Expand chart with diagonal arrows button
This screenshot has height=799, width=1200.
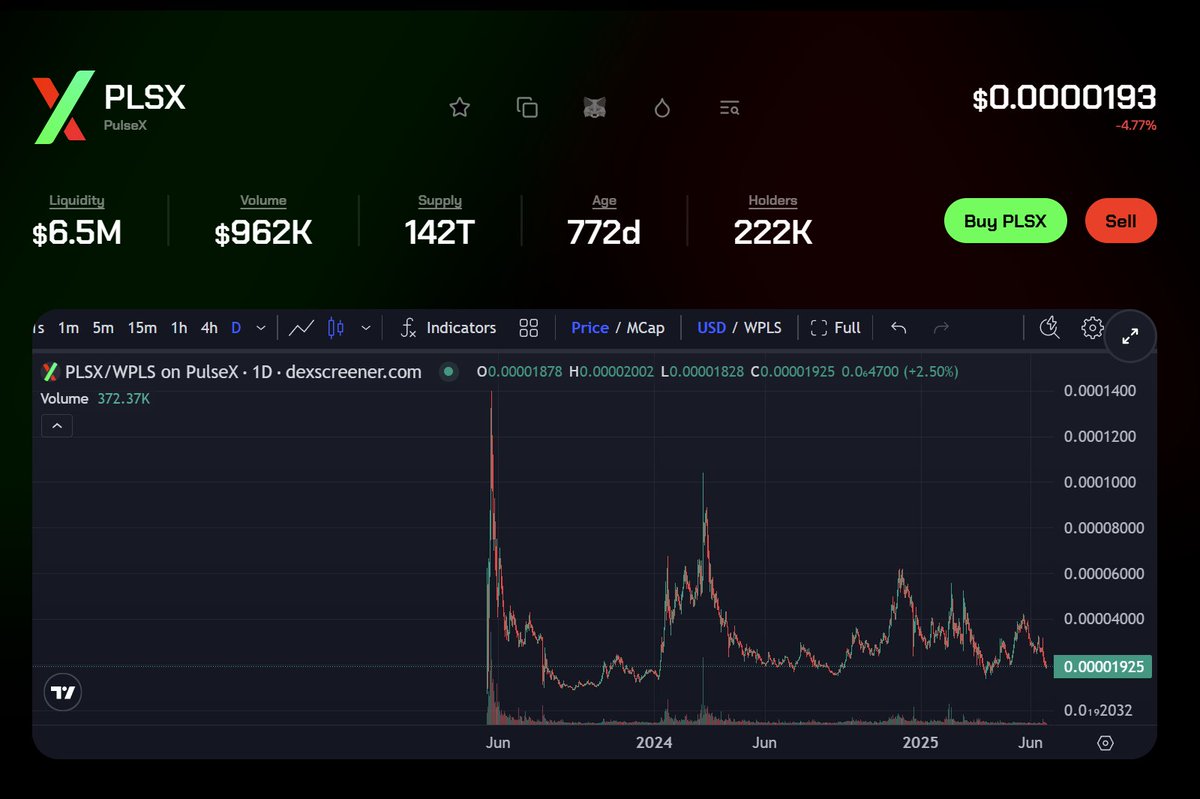[x=1130, y=336]
